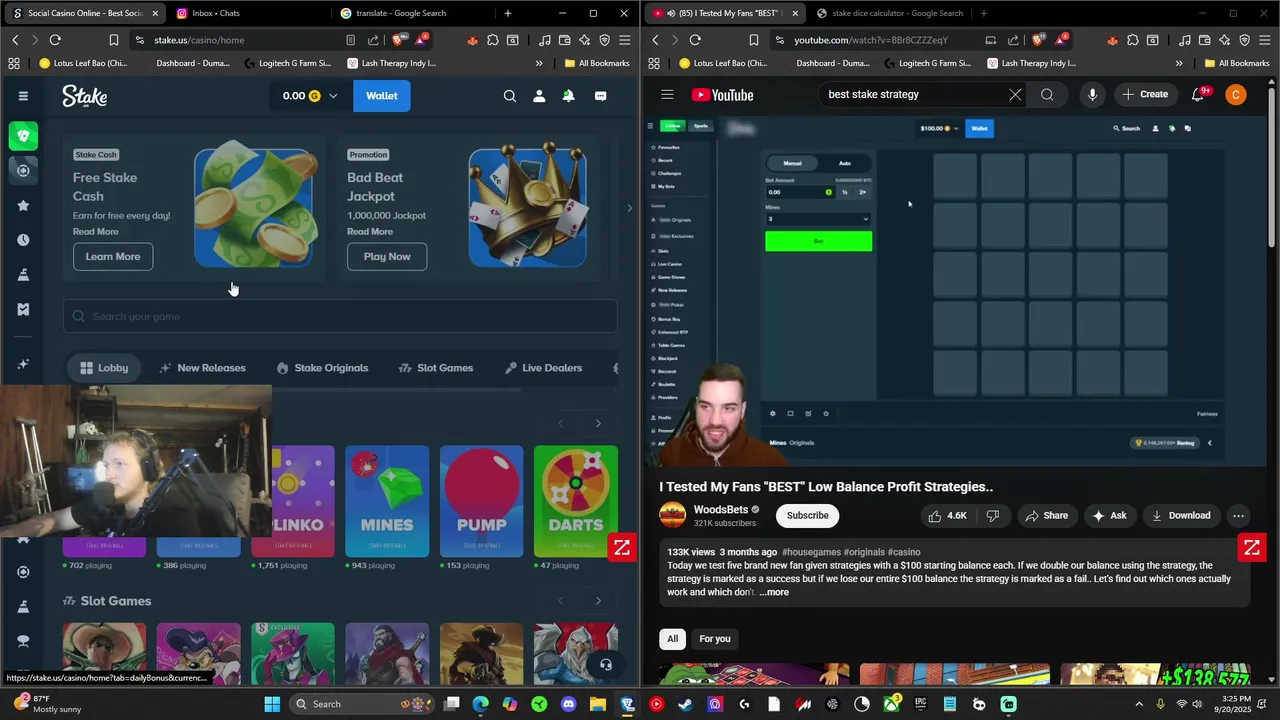
Task: Focus the Search your game field
Action: [340, 317]
